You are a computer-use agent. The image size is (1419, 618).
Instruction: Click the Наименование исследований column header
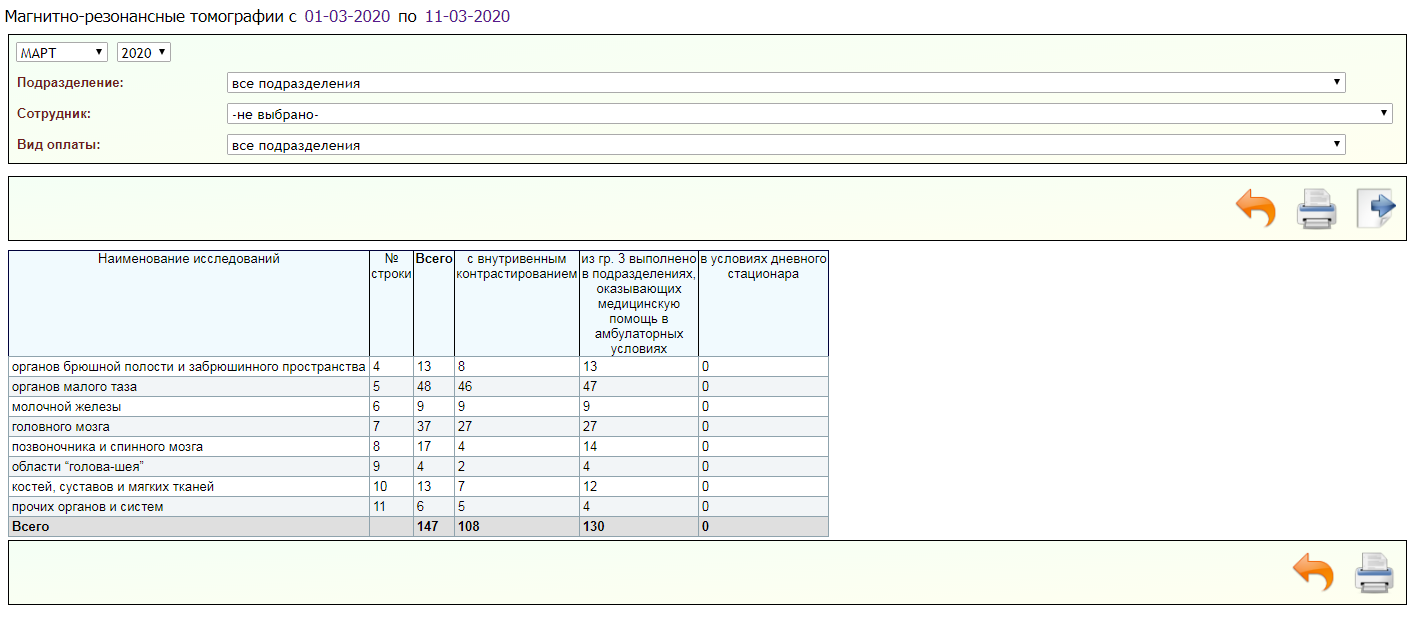[x=189, y=259]
